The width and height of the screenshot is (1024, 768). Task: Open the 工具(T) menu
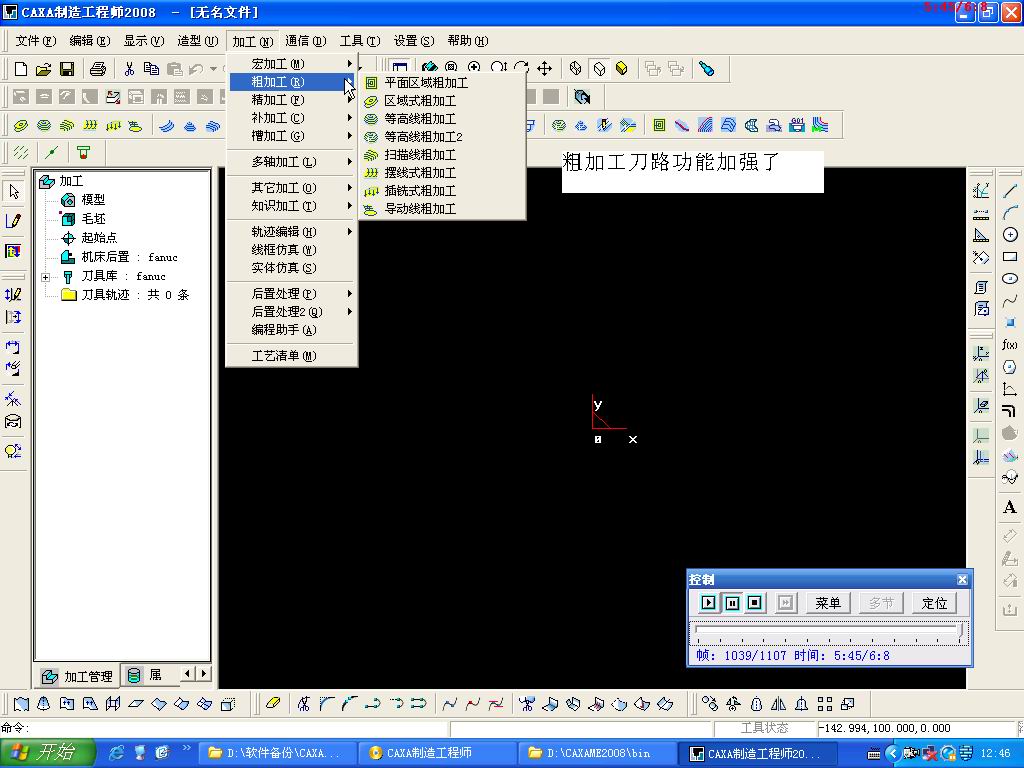(x=359, y=40)
